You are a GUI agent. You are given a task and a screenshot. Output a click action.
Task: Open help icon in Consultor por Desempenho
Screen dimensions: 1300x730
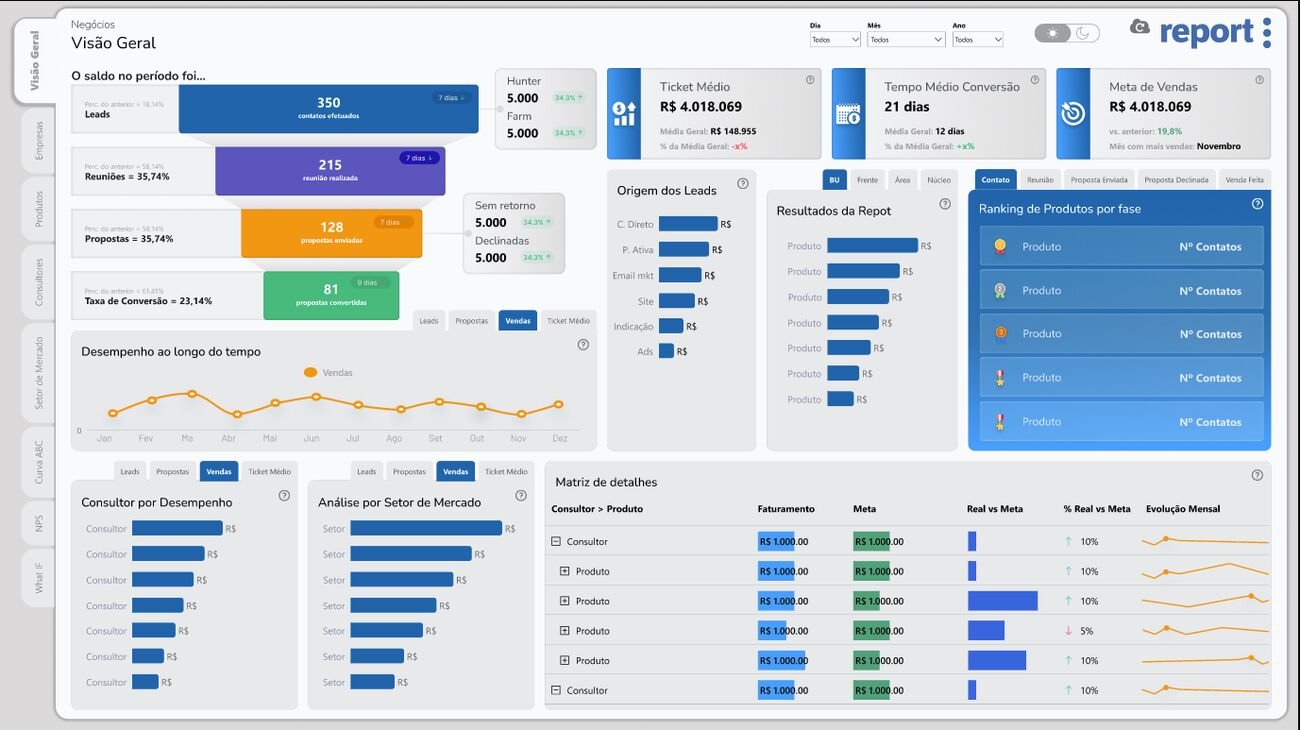pos(284,495)
